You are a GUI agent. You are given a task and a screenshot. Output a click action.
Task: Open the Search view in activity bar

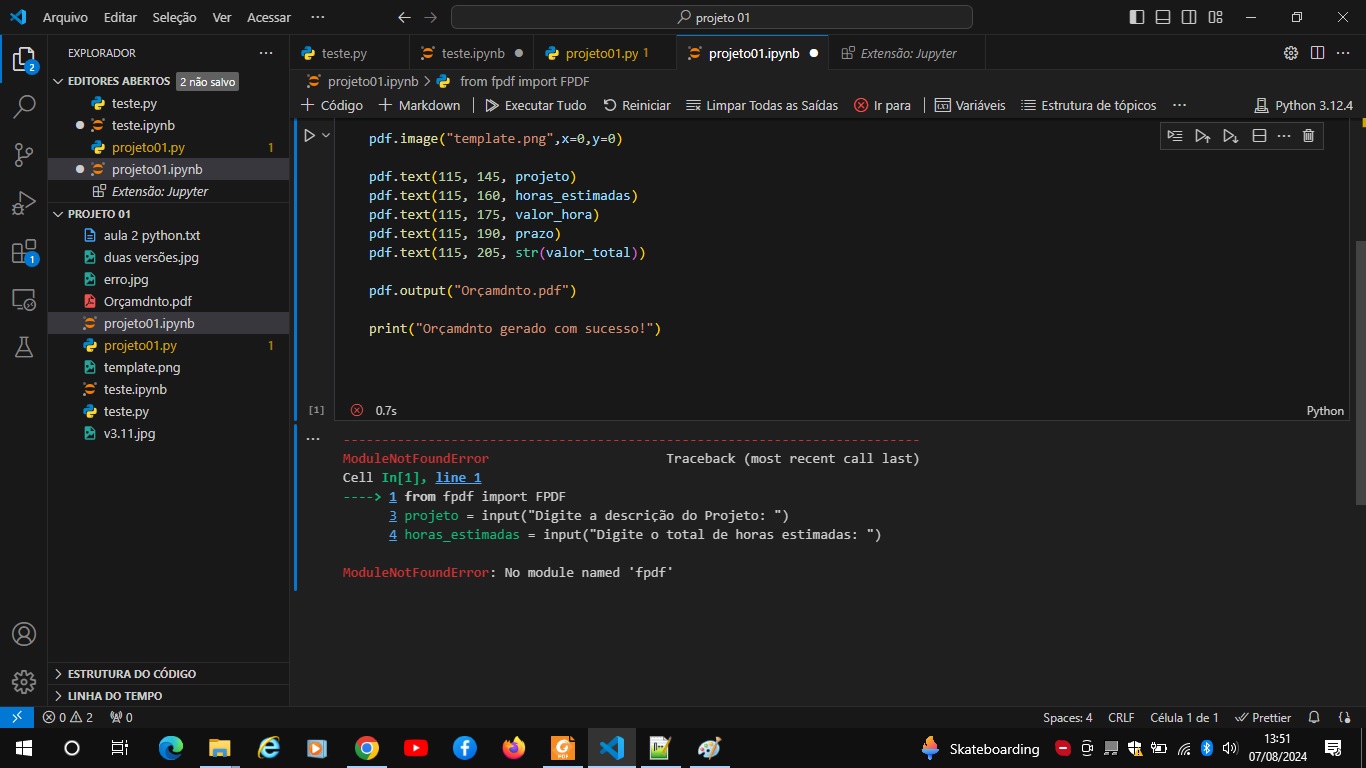24,106
